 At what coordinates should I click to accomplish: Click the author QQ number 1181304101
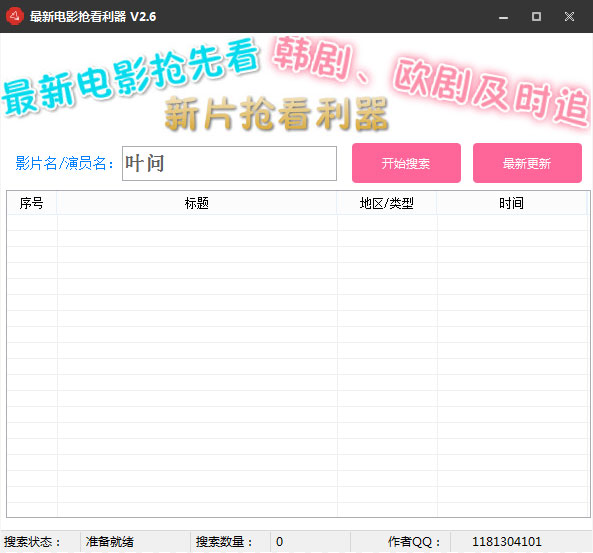pyautogui.click(x=507, y=542)
